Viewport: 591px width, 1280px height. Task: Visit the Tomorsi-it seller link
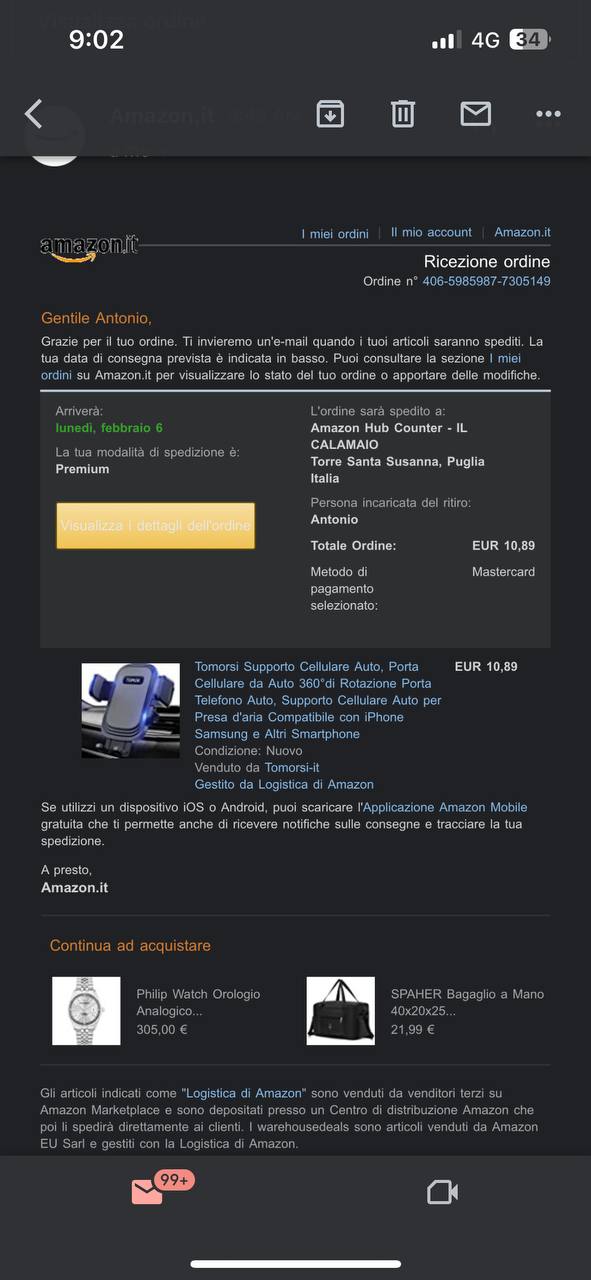tap(292, 768)
